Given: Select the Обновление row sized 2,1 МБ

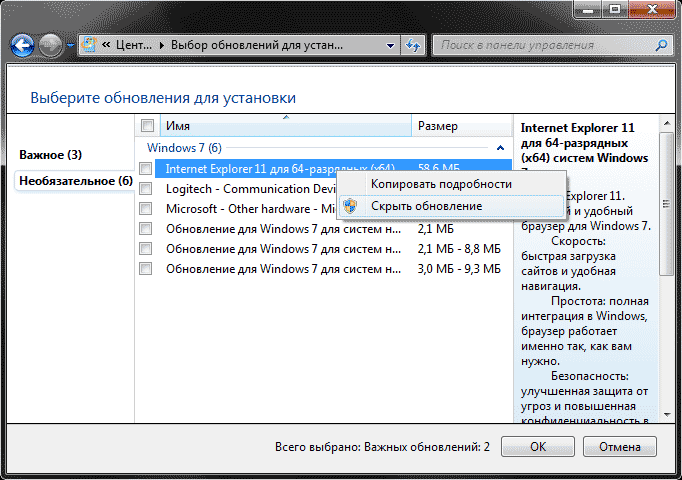Looking at the screenshot, I should pos(333,229).
